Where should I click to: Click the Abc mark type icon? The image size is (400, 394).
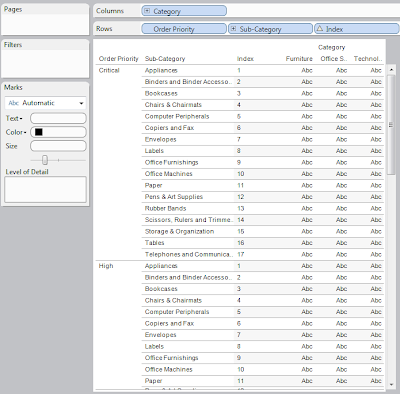click(13, 103)
